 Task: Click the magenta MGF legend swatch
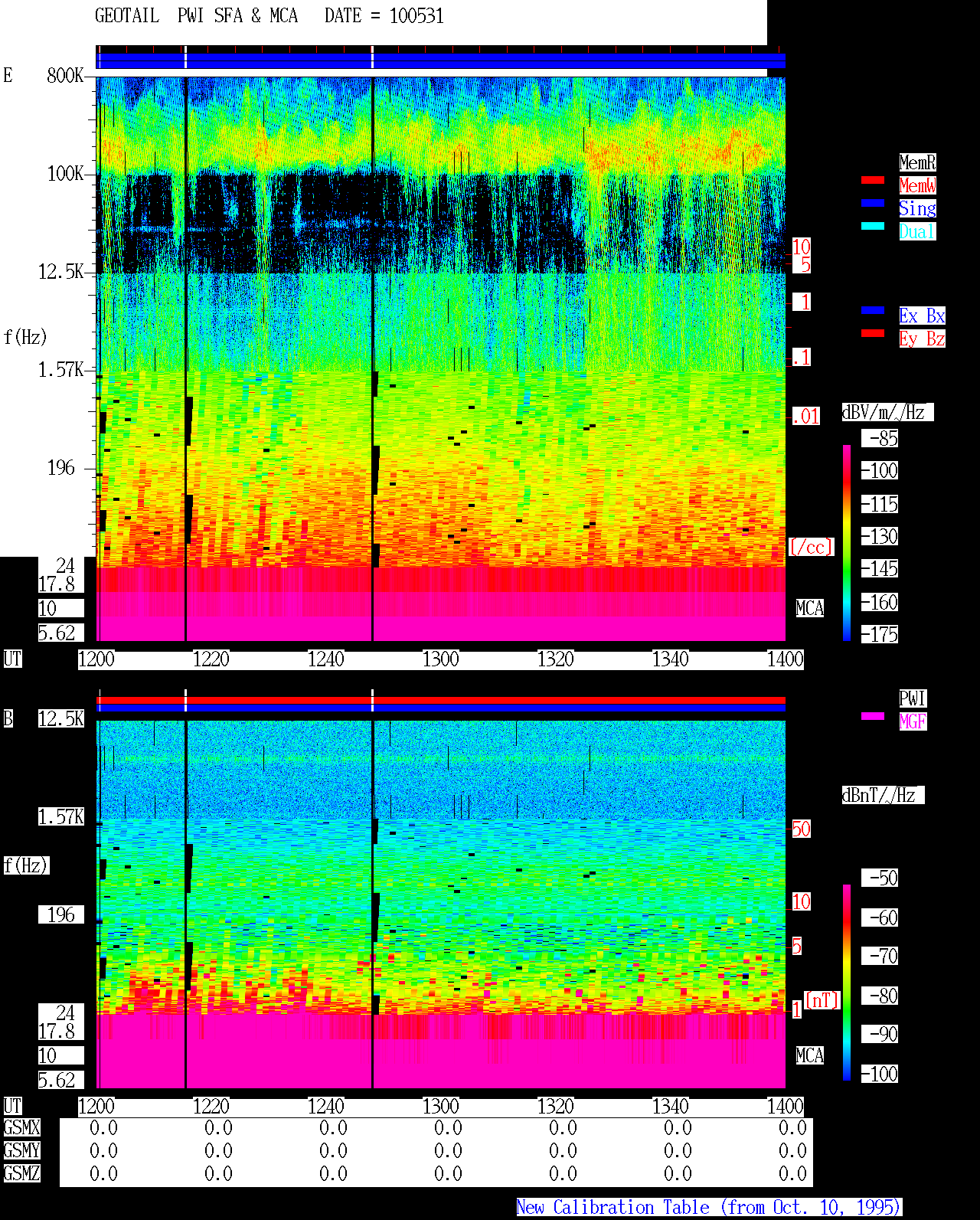click(873, 716)
